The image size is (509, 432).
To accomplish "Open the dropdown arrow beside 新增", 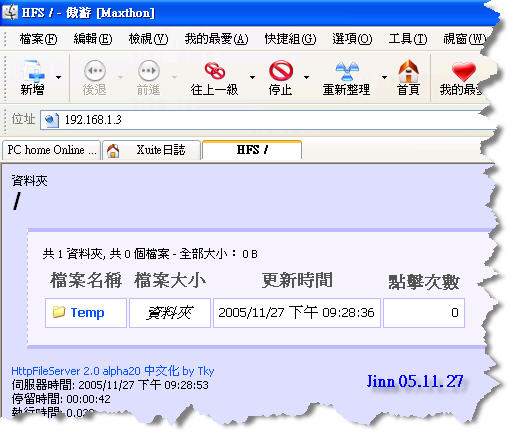I will coord(59,77).
